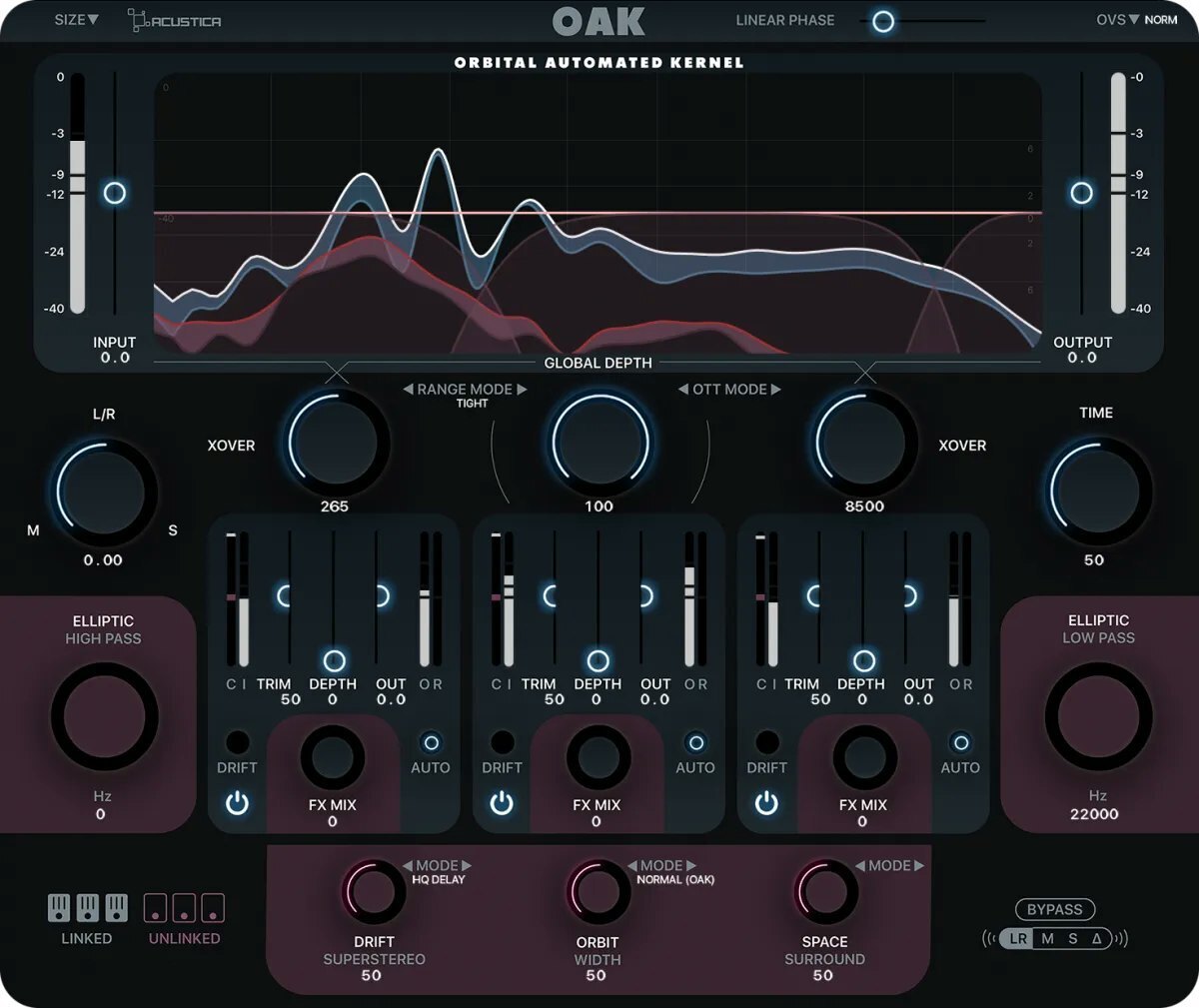This screenshot has height=1008, width=1199.
Task: Click the high band DEPTH slider handle
Action: pos(864,660)
